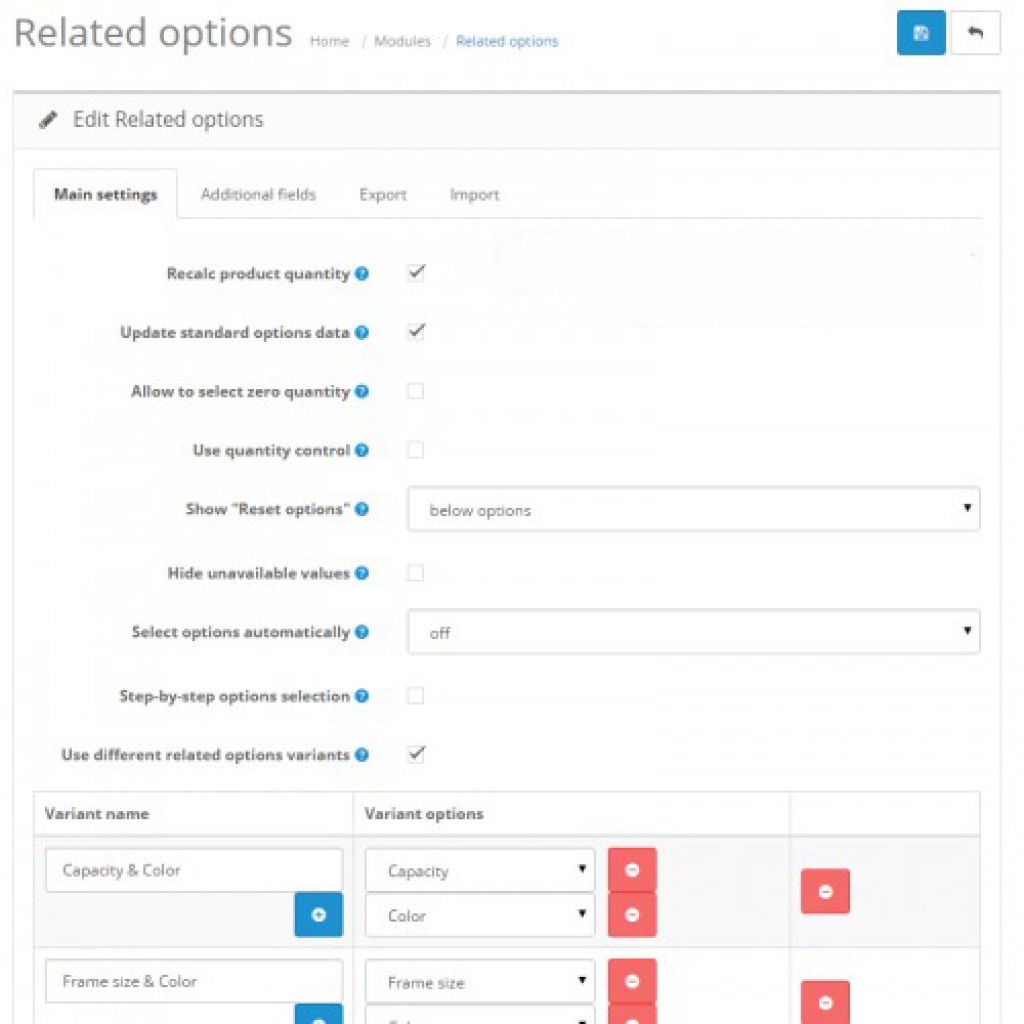Click the back arrow icon button
Viewport: 1024px width, 1024px height.
click(x=975, y=34)
